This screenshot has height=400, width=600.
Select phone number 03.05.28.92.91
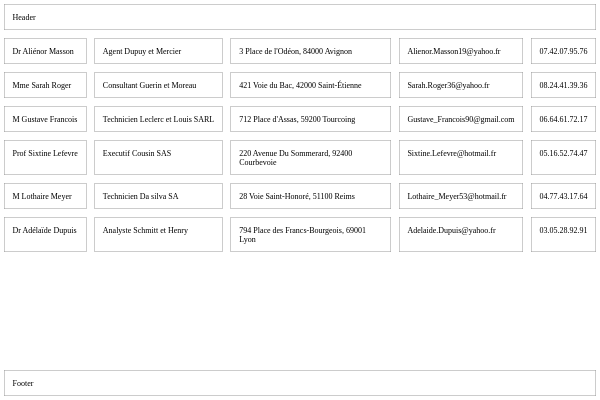[x=563, y=234]
